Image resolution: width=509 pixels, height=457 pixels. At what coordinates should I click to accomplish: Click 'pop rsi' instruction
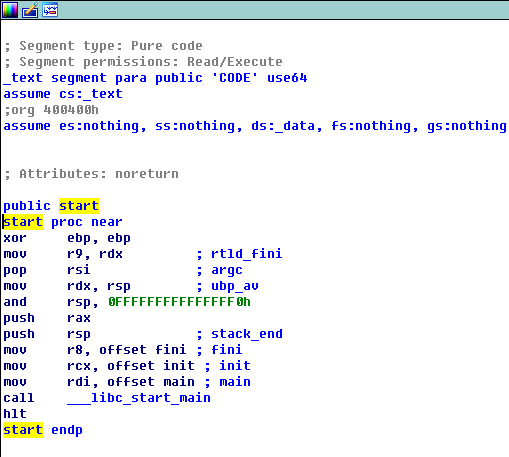click(x=47, y=270)
